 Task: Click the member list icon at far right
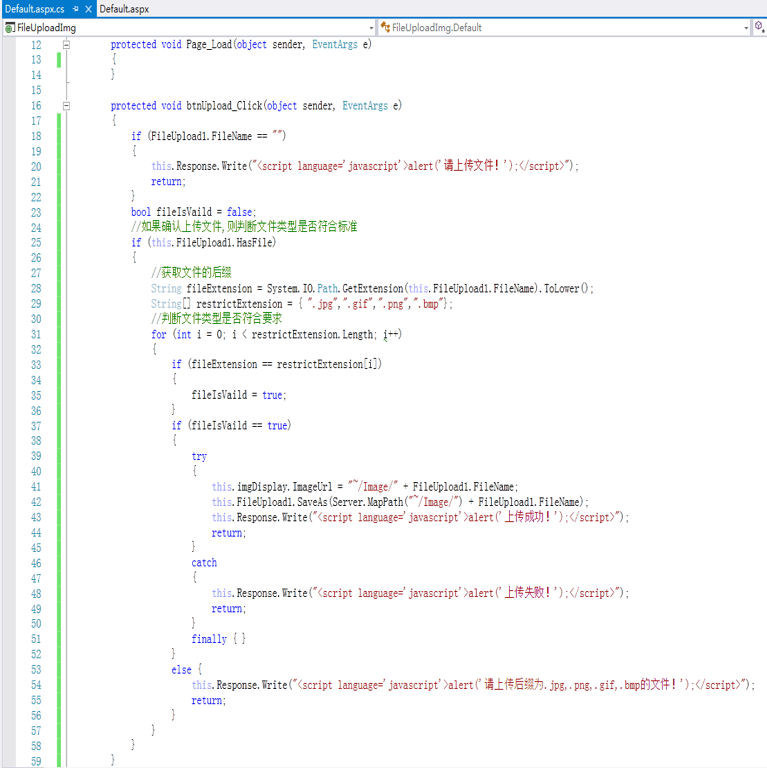[x=760, y=27]
